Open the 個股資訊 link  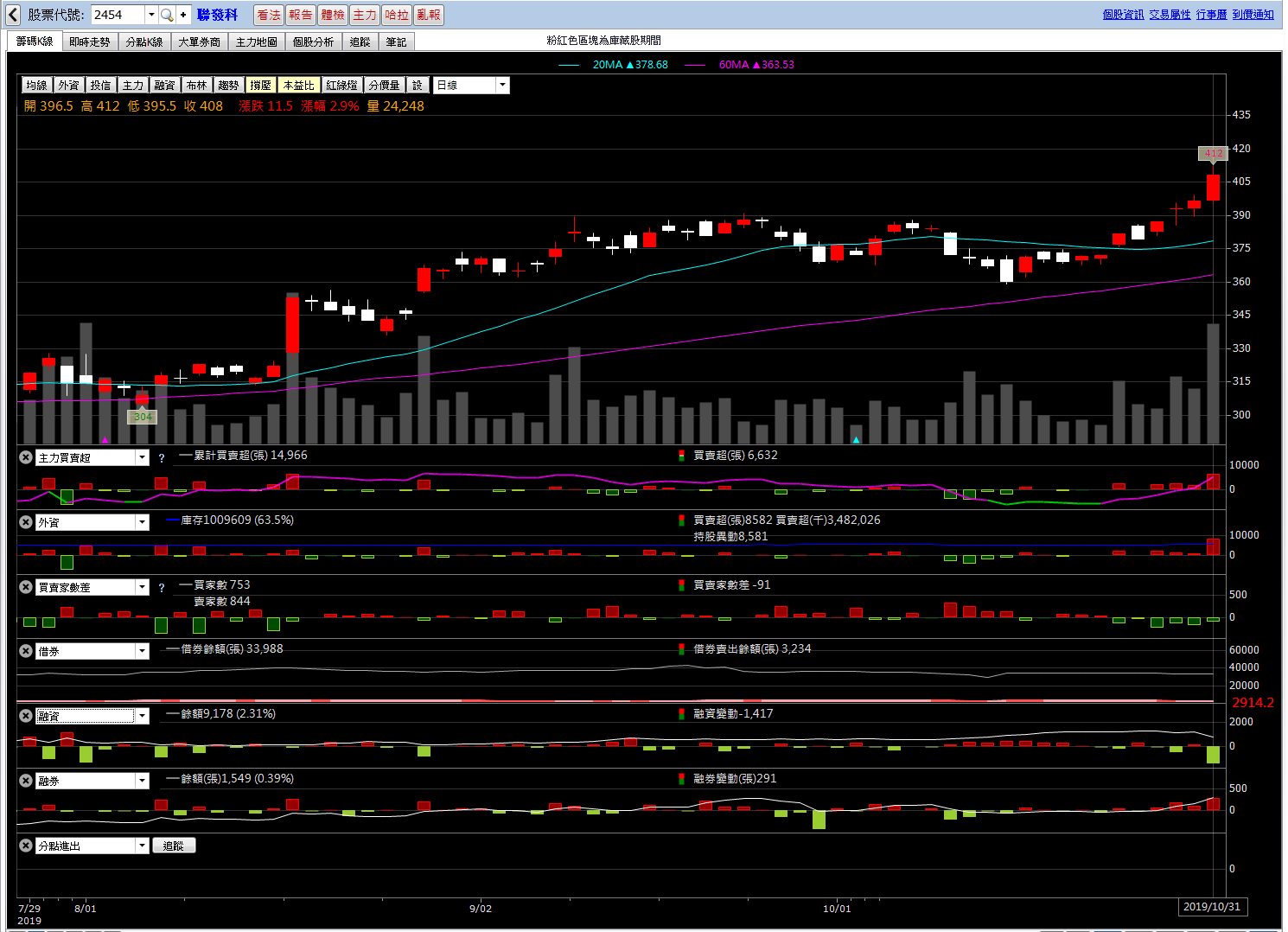click(x=1123, y=15)
